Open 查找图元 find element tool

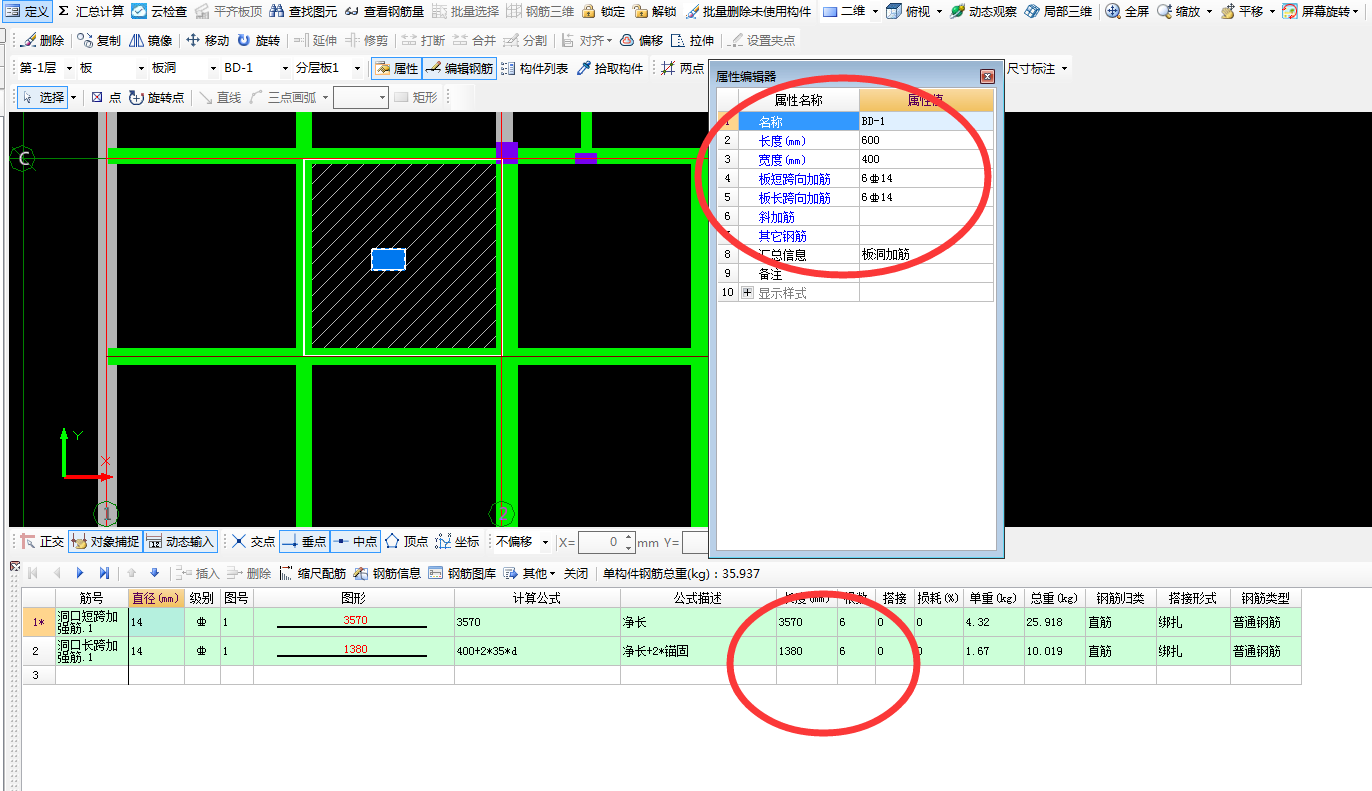(304, 11)
